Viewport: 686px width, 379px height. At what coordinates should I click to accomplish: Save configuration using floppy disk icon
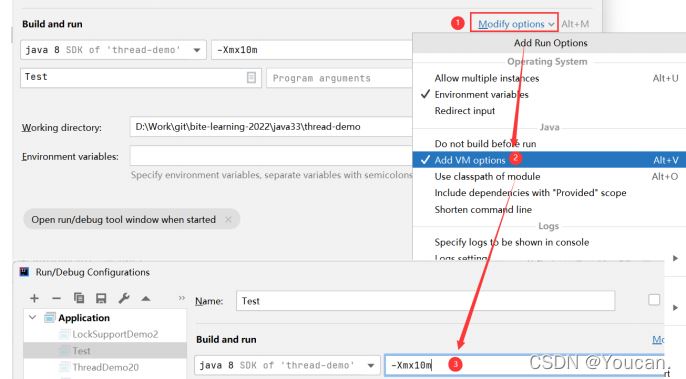coord(101,298)
